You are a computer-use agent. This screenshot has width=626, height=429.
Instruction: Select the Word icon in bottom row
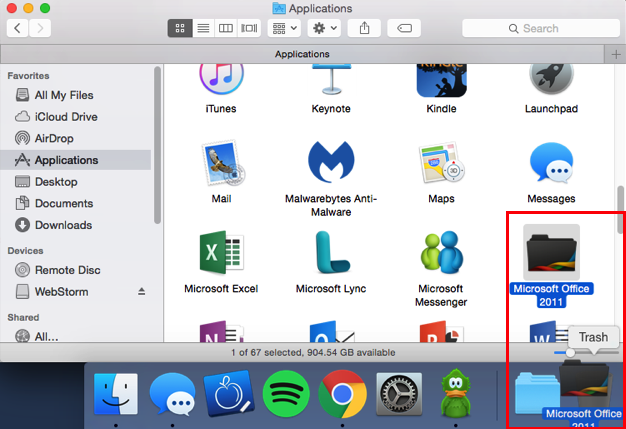pyautogui.click(x=548, y=332)
